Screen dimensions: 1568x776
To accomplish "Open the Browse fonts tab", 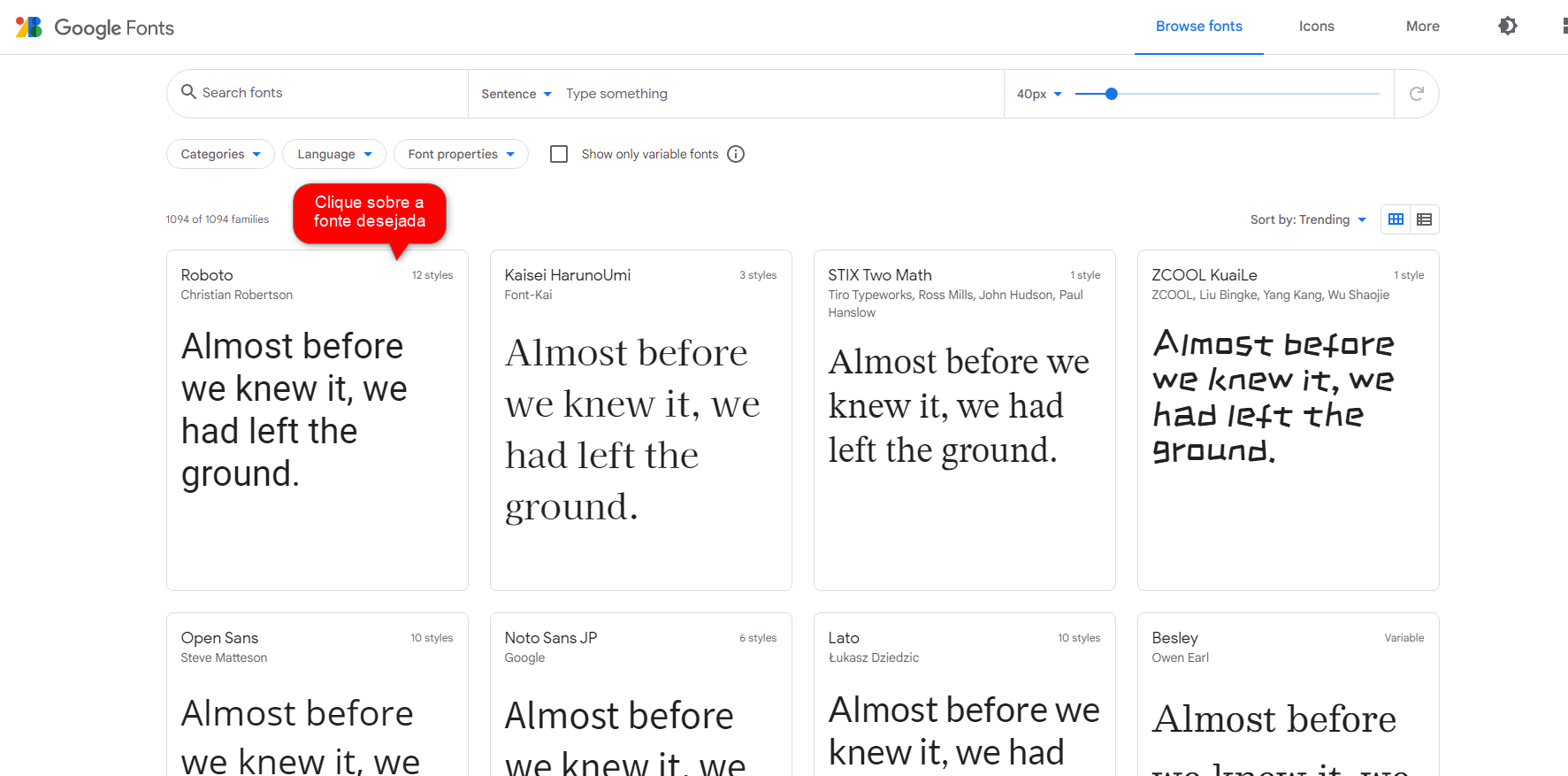I will click(x=1198, y=27).
